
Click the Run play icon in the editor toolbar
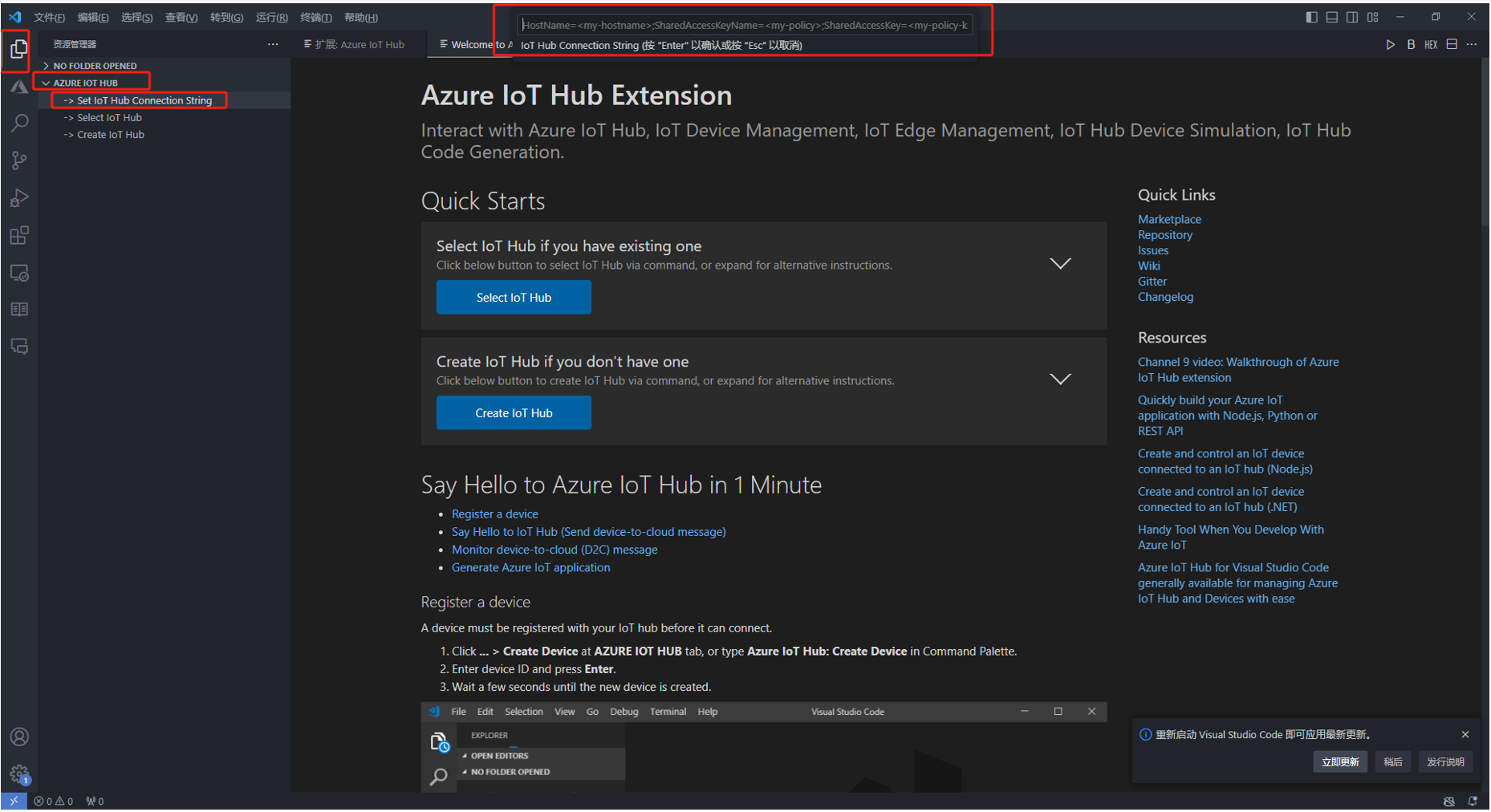(x=1390, y=45)
